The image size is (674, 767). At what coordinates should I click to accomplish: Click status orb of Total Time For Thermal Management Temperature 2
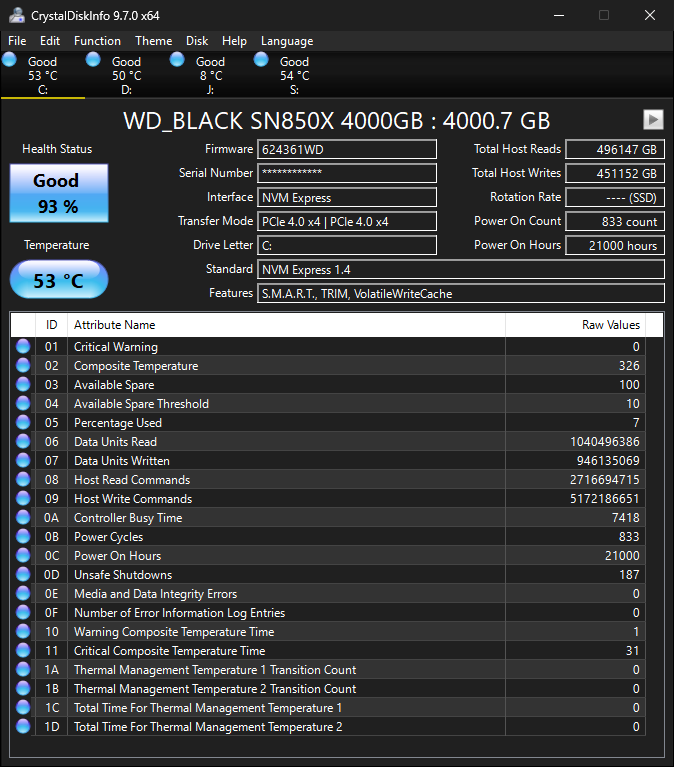pyautogui.click(x=23, y=726)
